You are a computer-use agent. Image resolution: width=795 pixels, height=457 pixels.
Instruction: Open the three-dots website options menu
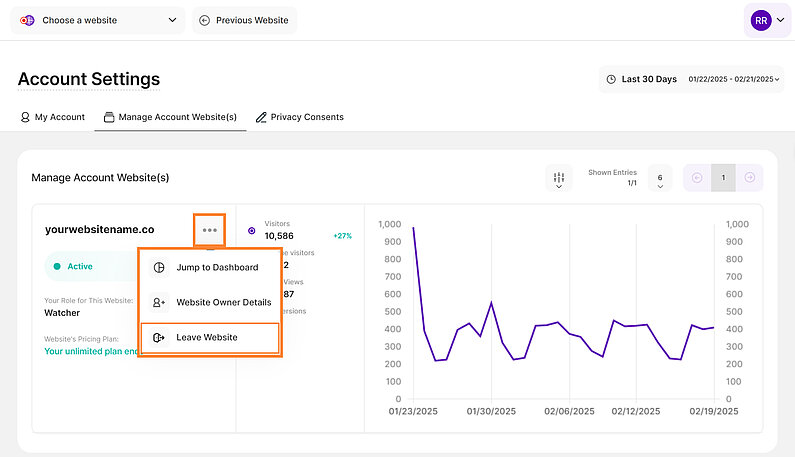pos(209,229)
